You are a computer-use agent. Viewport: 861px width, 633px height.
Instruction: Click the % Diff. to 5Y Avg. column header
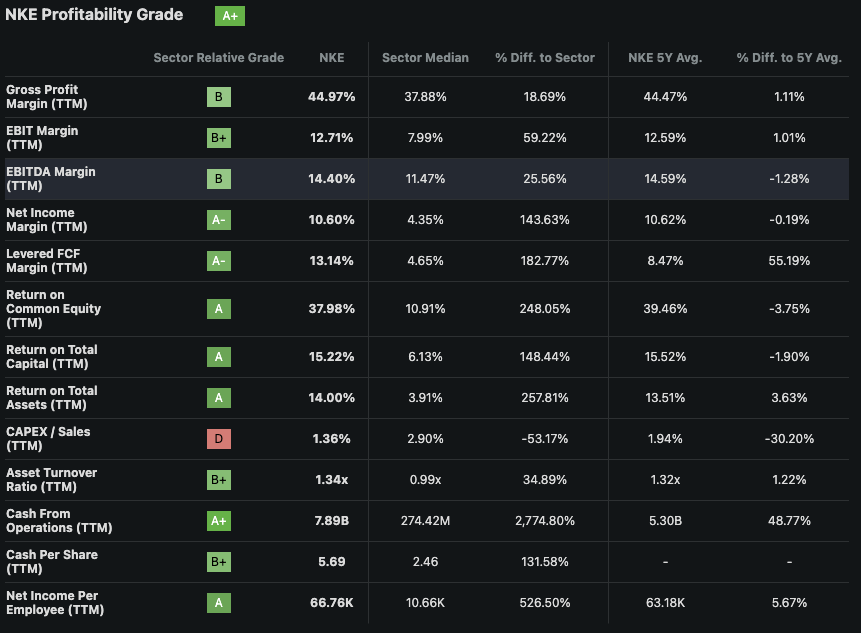pyautogui.click(x=788, y=58)
